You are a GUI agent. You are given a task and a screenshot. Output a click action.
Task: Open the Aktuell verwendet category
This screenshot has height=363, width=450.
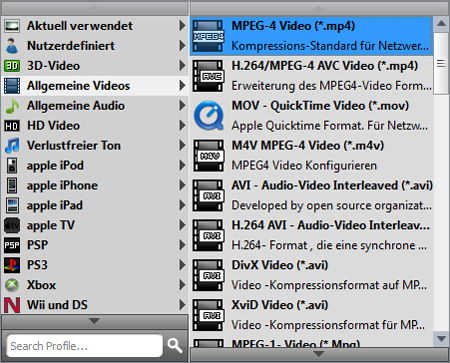coord(95,26)
